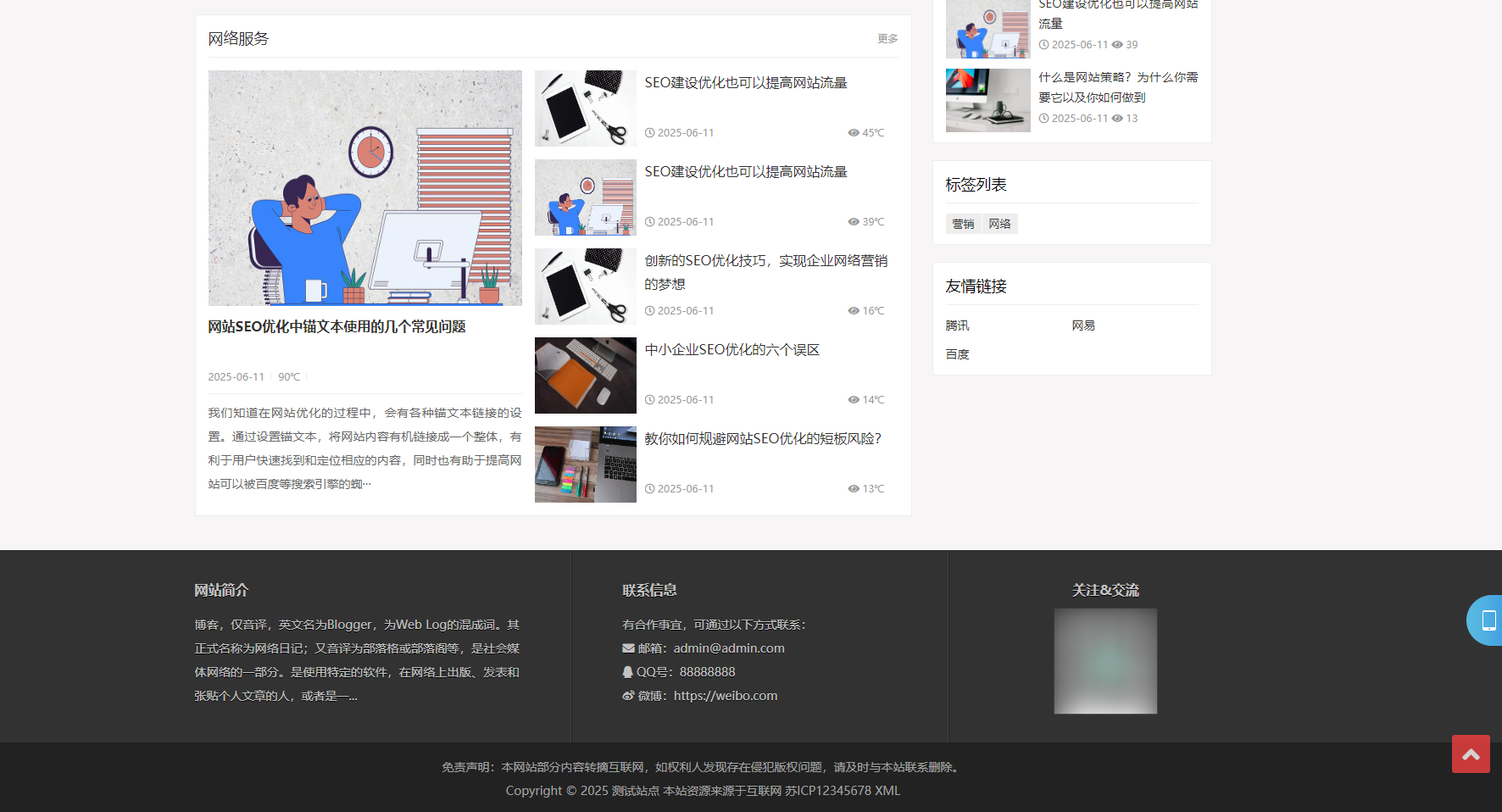Click the Weibo icon in contact info
The height and width of the screenshot is (812, 1502).
(x=628, y=696)
